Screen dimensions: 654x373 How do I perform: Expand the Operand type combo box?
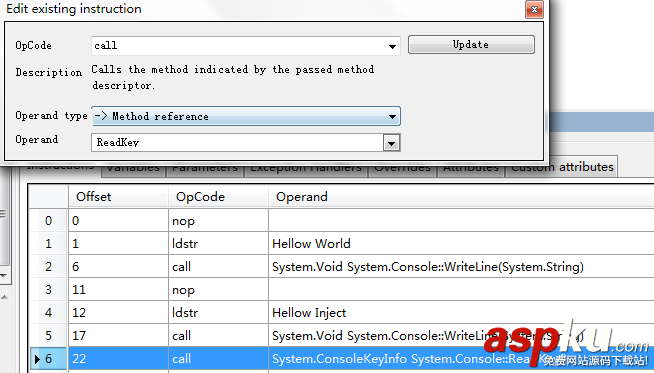(246, 116)
